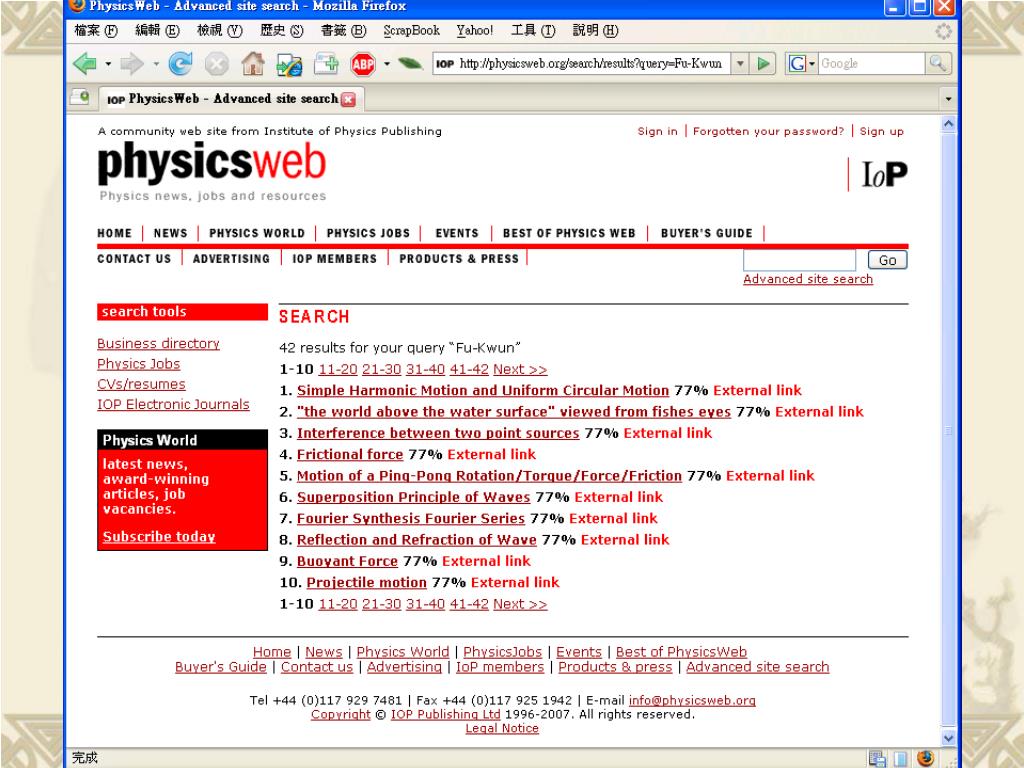This screenshot has height=768, width=1024.
Task: Click in the site search text field
Action: pyautogui.click(x=799, y=260)
